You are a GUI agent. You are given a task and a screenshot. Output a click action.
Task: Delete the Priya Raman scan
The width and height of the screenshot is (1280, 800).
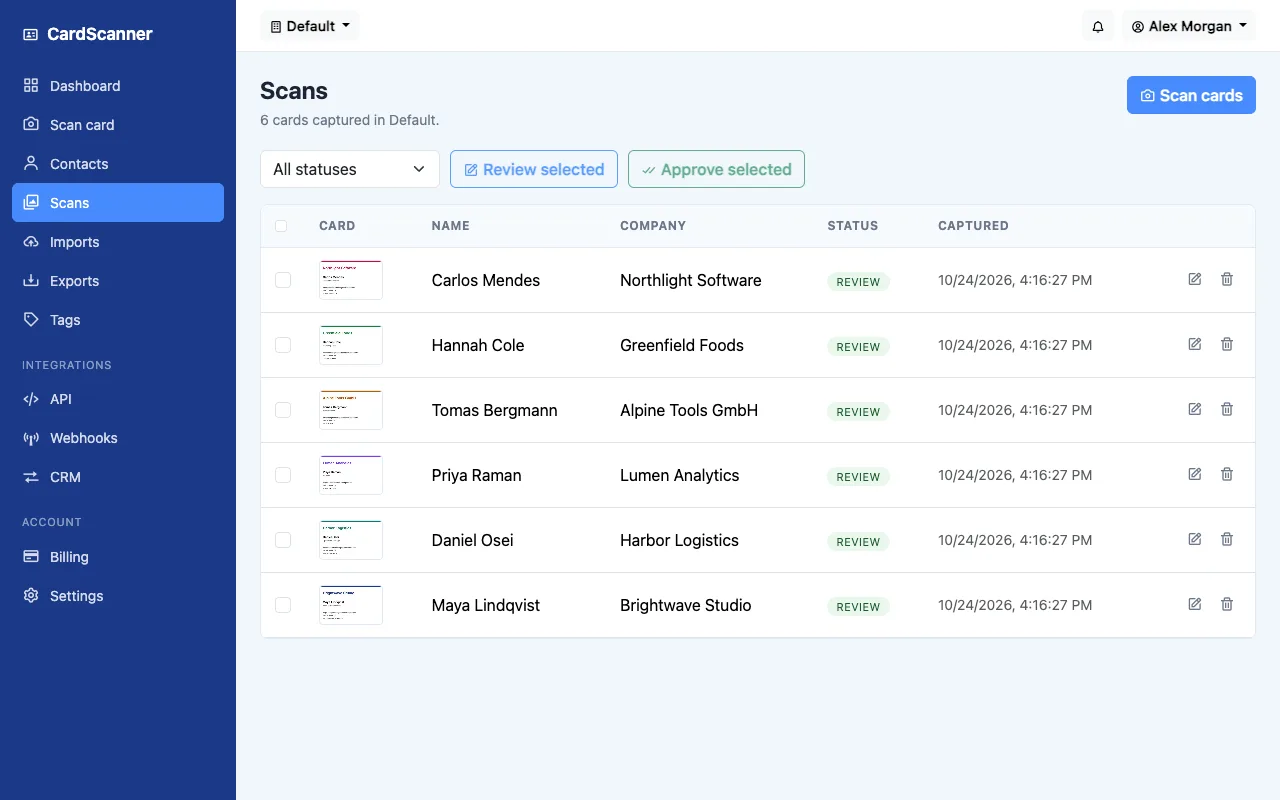click(x=1227, y=474)
